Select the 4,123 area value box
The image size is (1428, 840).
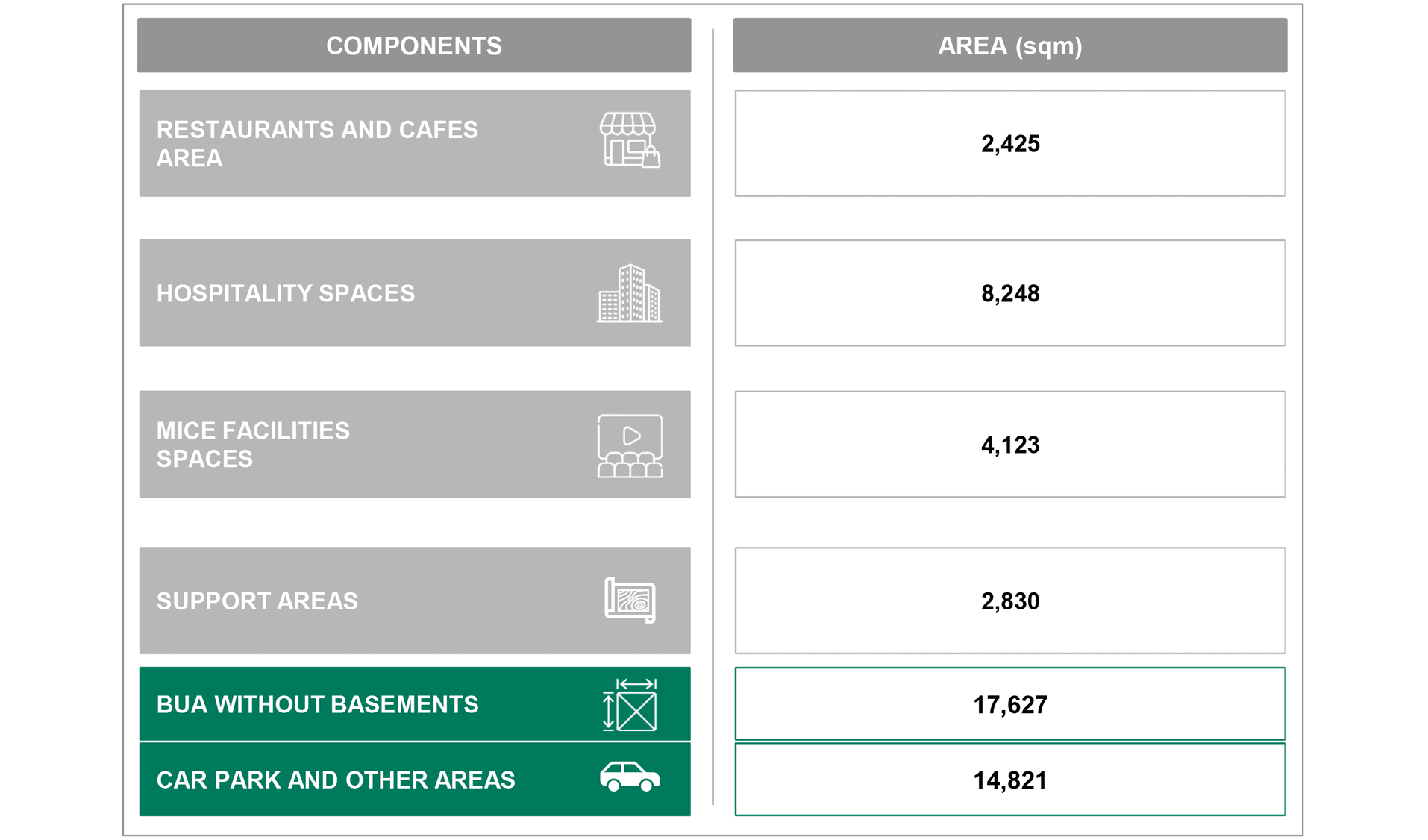coord(1009,445)
